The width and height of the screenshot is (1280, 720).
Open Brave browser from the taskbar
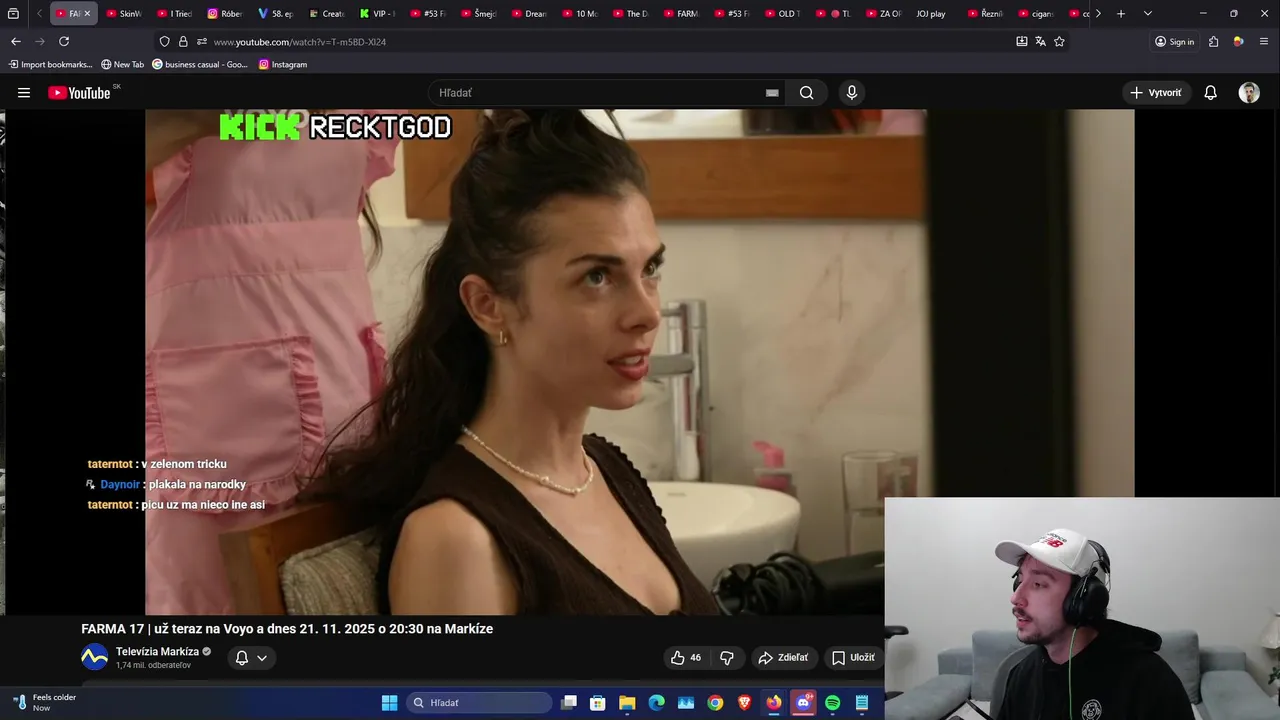744,703
